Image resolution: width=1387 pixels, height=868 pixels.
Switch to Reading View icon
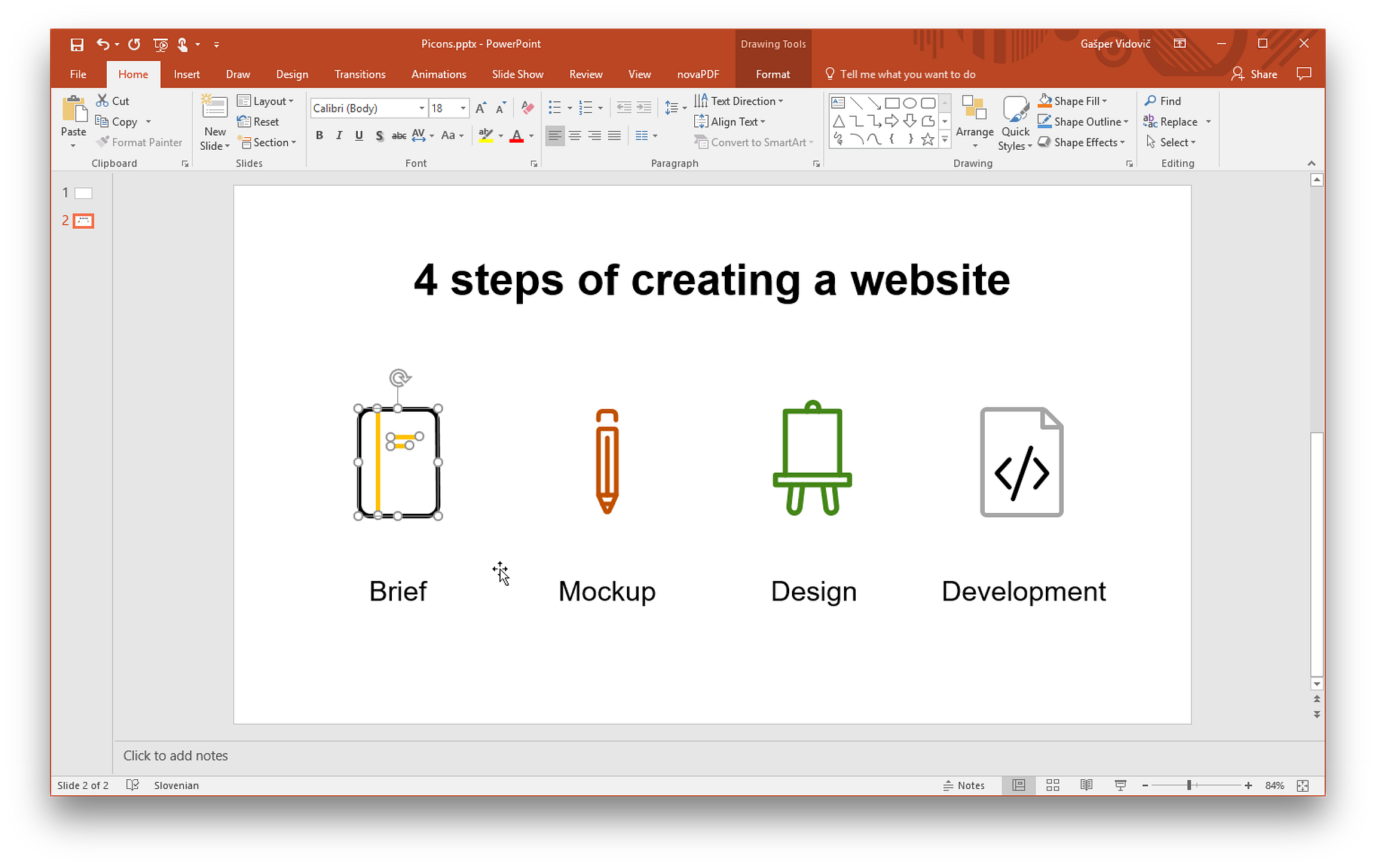coord(1087,785)
